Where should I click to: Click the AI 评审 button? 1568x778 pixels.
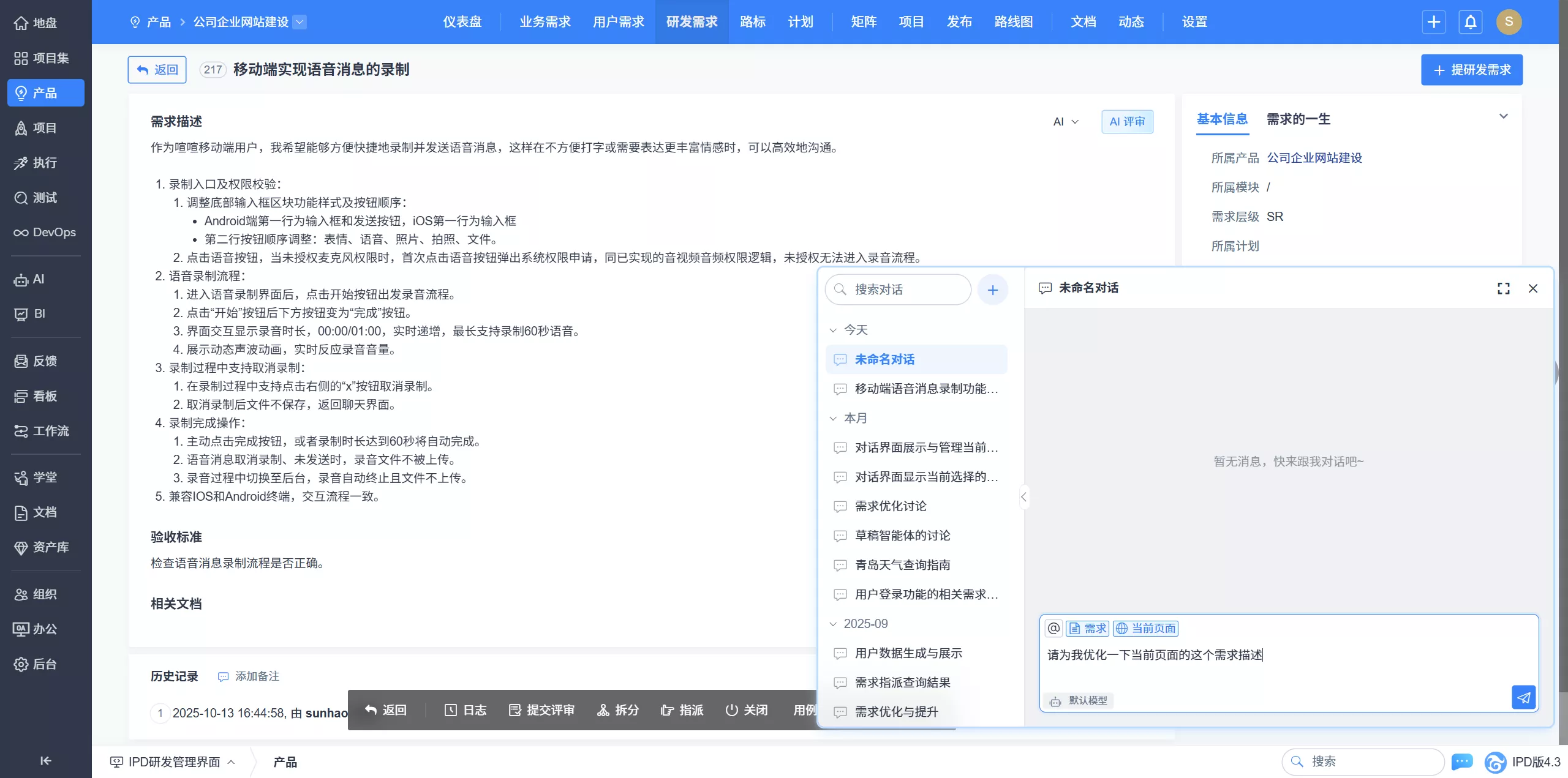point(1126,122)
